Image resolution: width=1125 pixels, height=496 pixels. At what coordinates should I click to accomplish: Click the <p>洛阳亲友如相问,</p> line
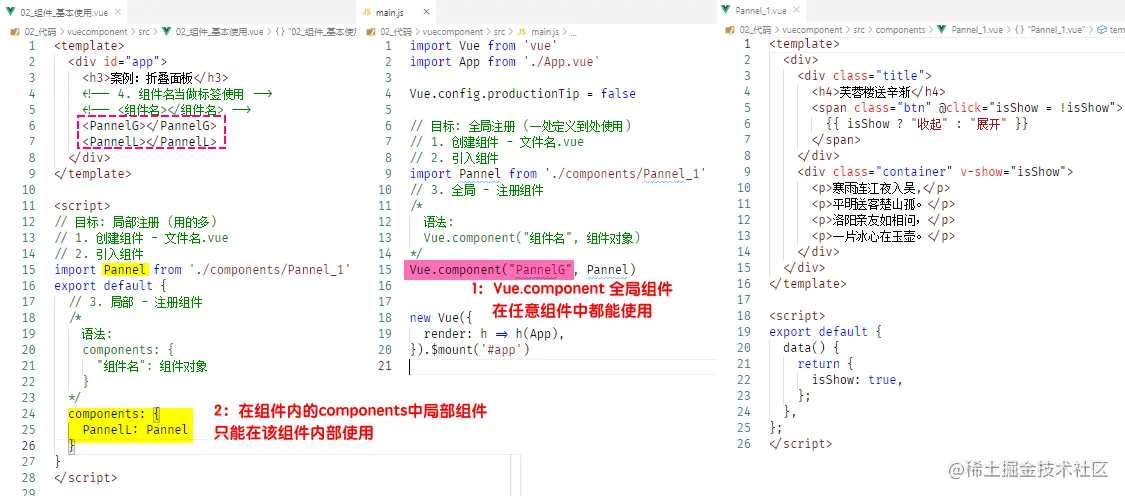(883, 220)
